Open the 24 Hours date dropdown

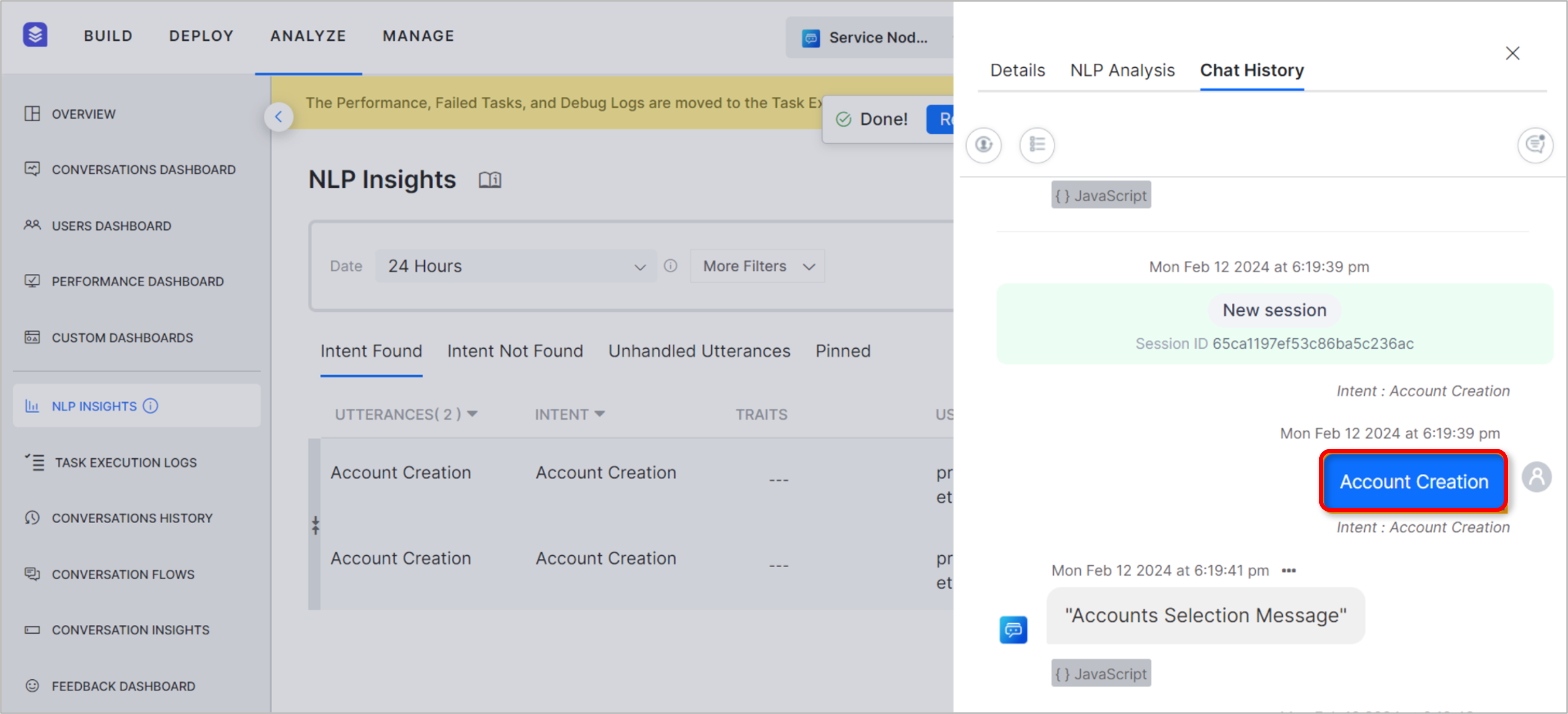[x=515, y=266]
